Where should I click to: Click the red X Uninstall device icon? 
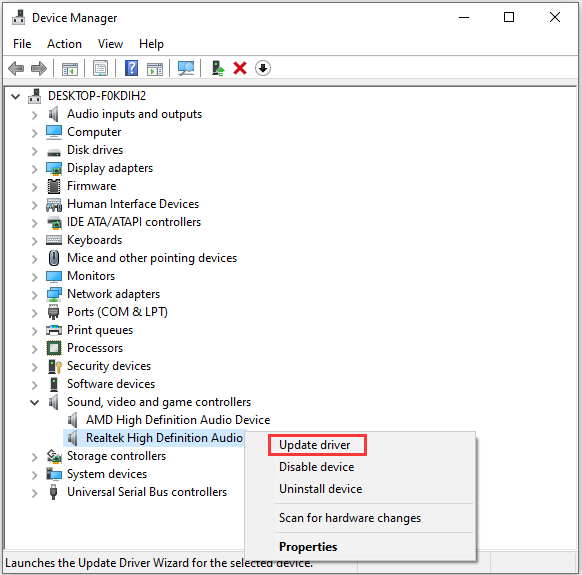tap(240, 68)
